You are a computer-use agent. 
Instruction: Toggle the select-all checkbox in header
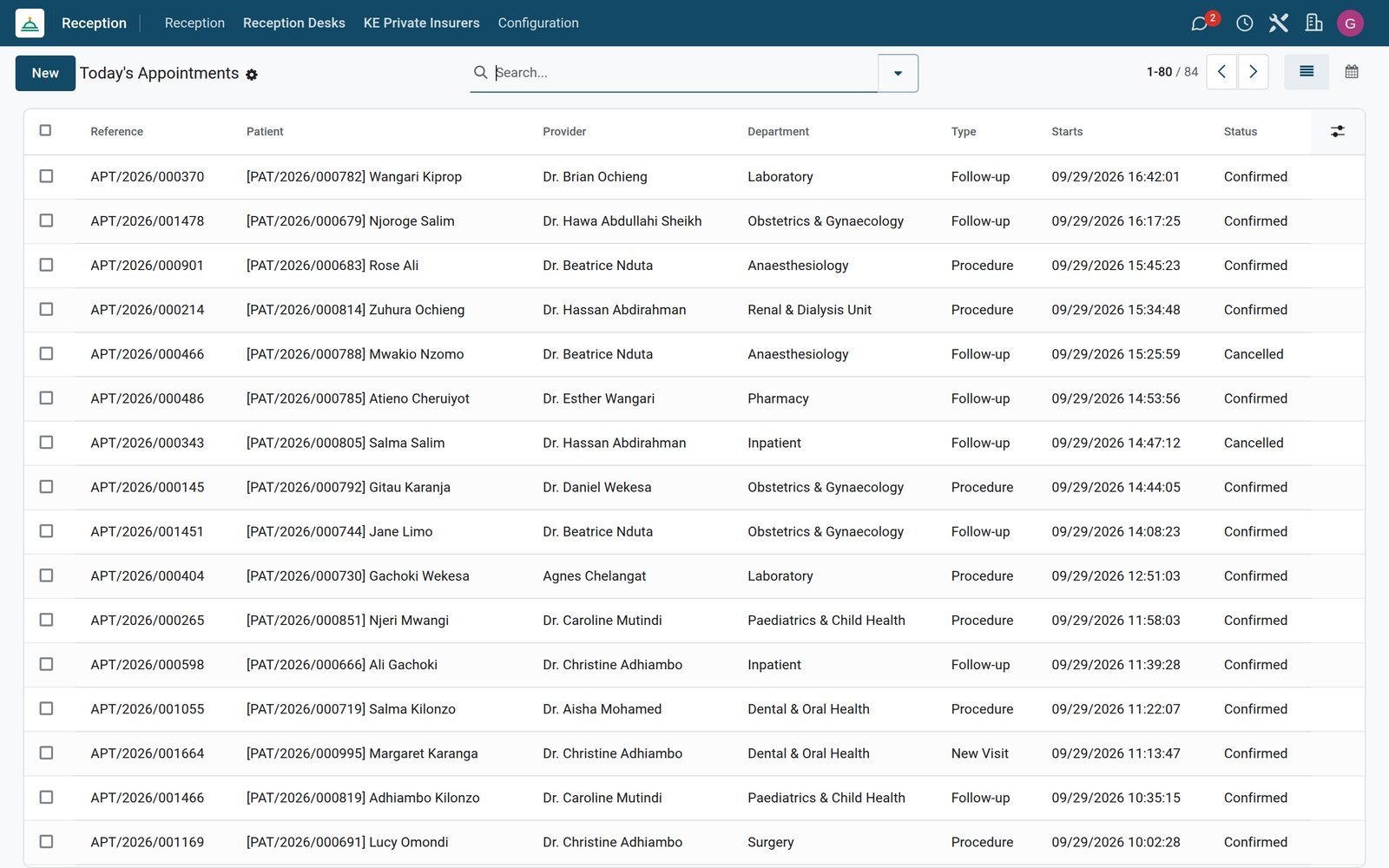tap(46, 130)
